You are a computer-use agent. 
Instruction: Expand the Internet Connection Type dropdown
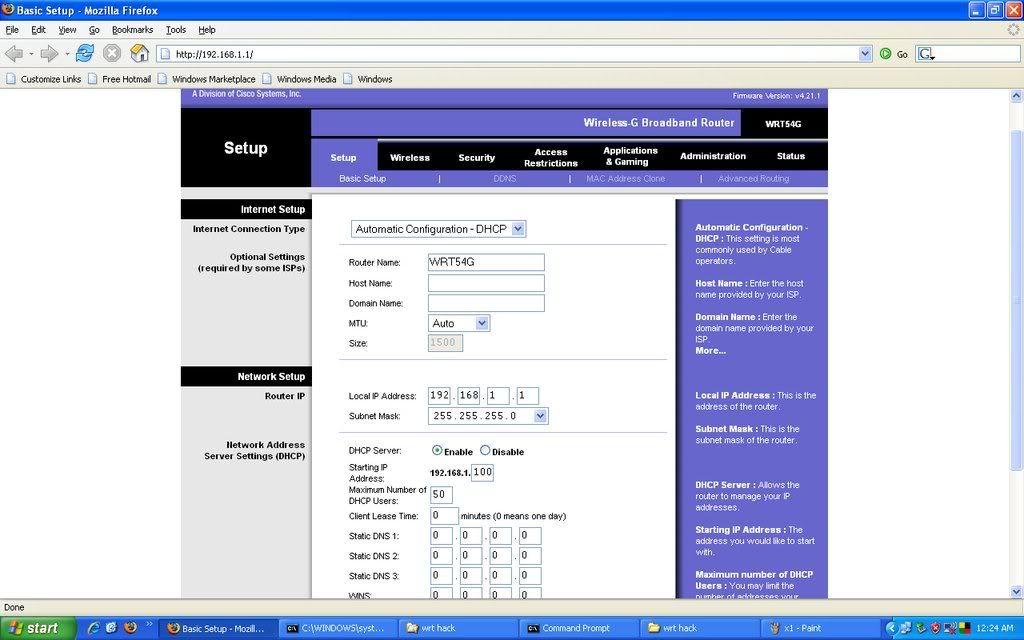point(518,229)
